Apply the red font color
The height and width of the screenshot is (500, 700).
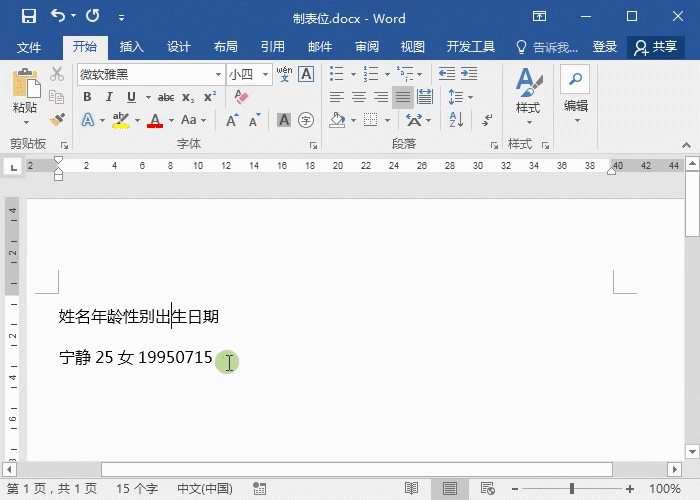click(155, 120)
